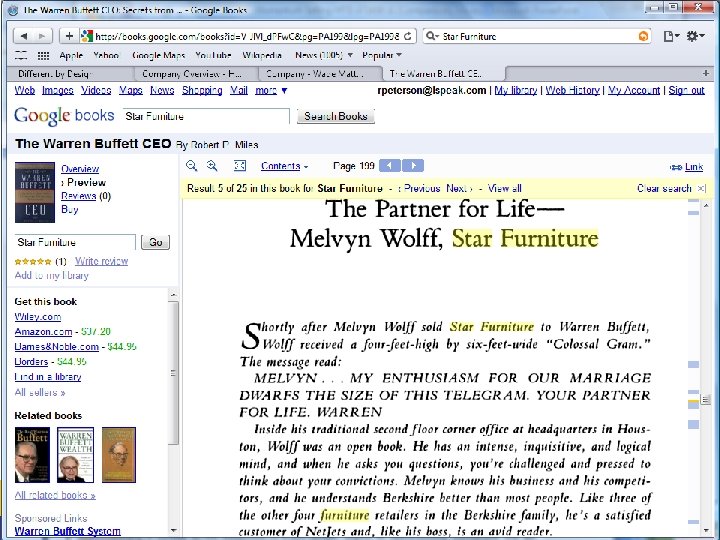Click Find in a library
The image size is (720, 540).
tap(48, 377)
